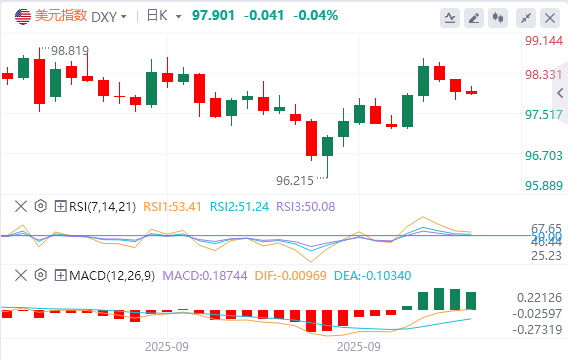Screen dimensions: 568x360
Task: Expand the MACD panel plus box
Action: [60, 276]
